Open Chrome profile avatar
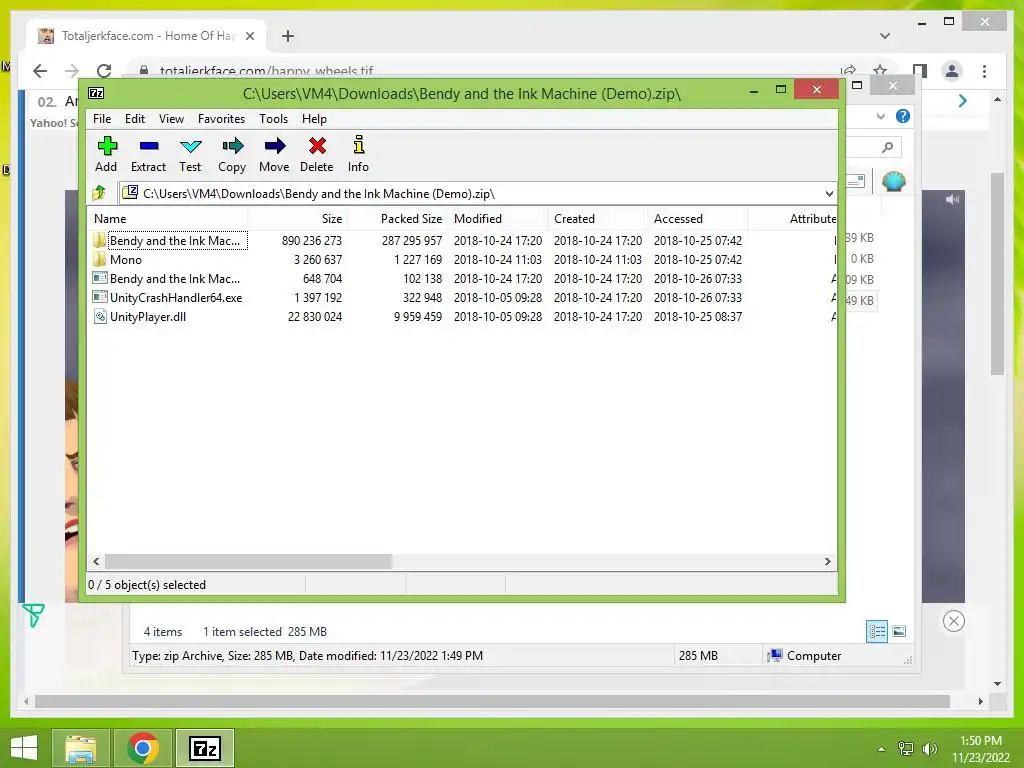The image size is (1024, 768). coord(952,71)
